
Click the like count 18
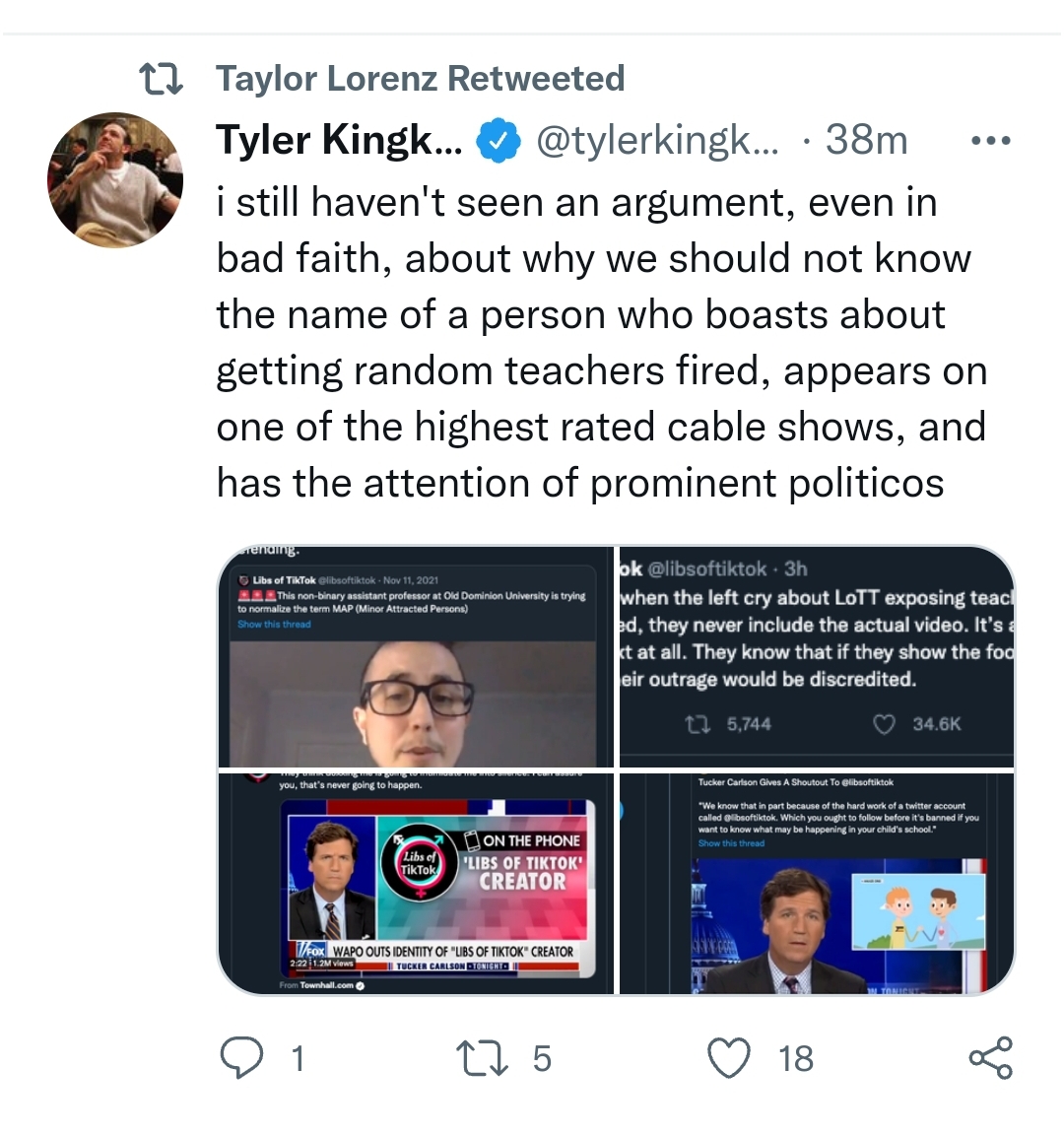pos(796,1059)
